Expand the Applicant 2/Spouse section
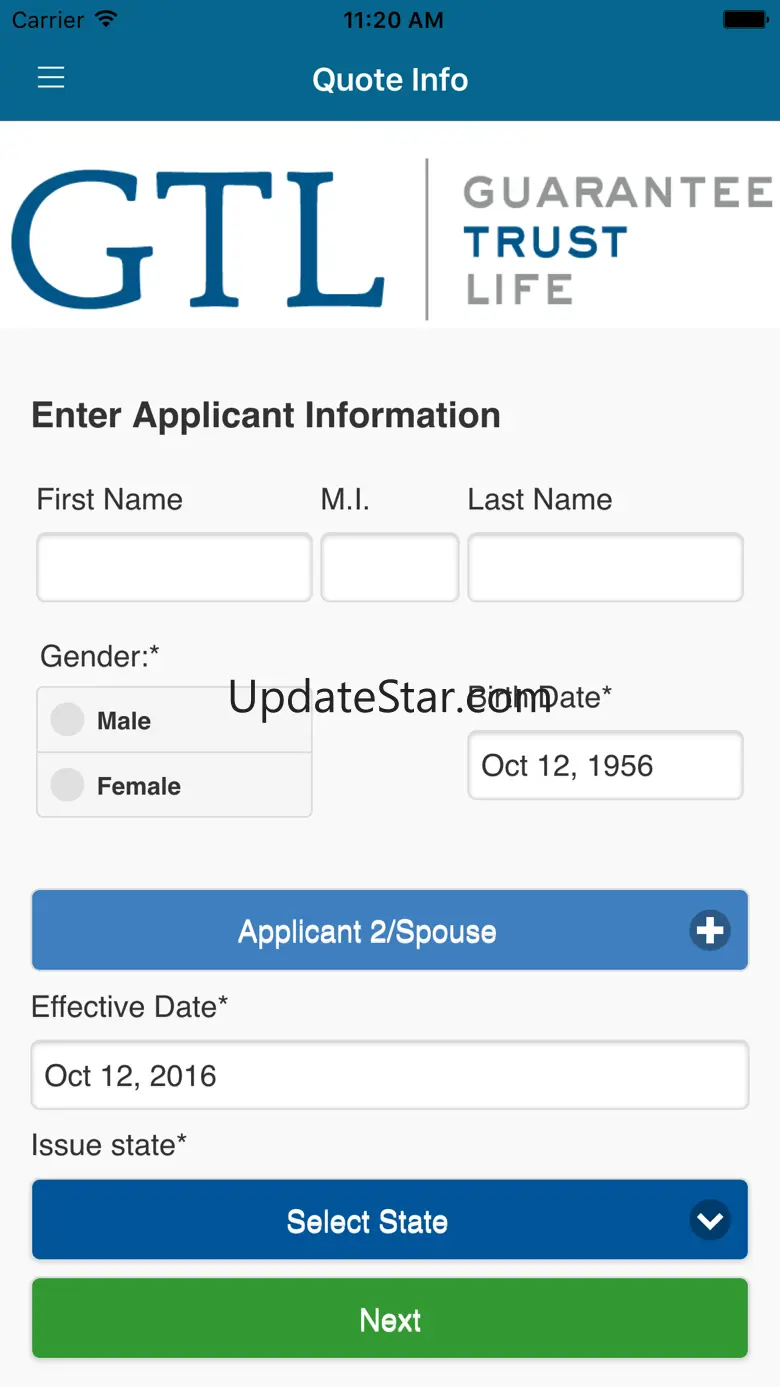This screenshot has height=1387, width=780. 367,931
